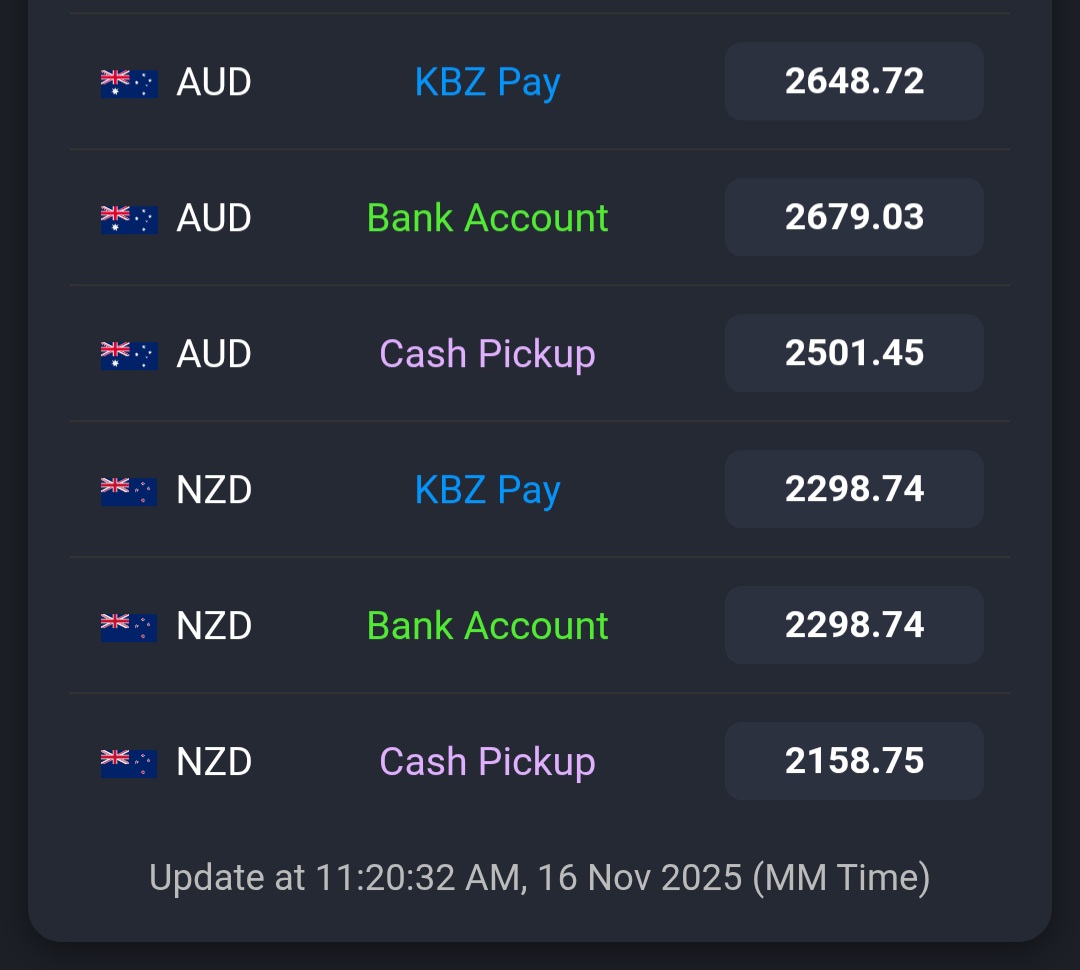Click the 2648.72 rate box

coord(854,81)
